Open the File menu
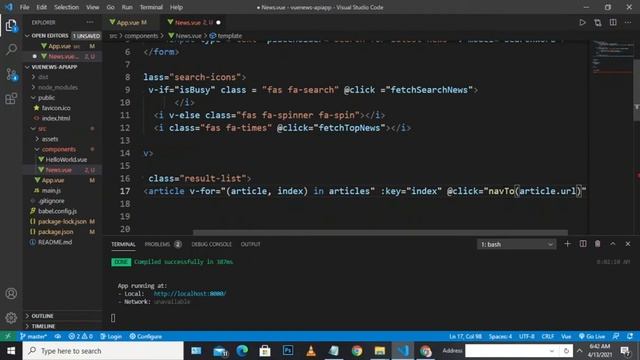This screenshot has width=640, height=360. tap(24, 7)
